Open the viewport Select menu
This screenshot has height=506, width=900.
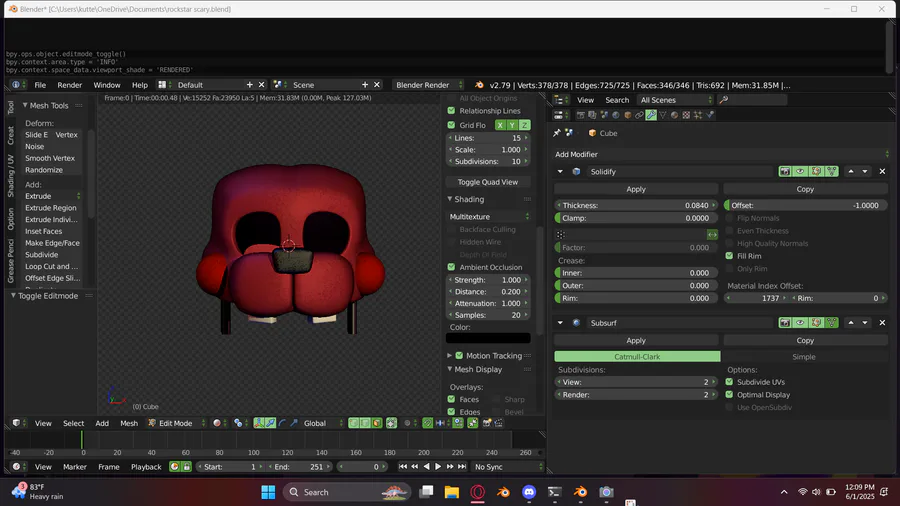73,423
